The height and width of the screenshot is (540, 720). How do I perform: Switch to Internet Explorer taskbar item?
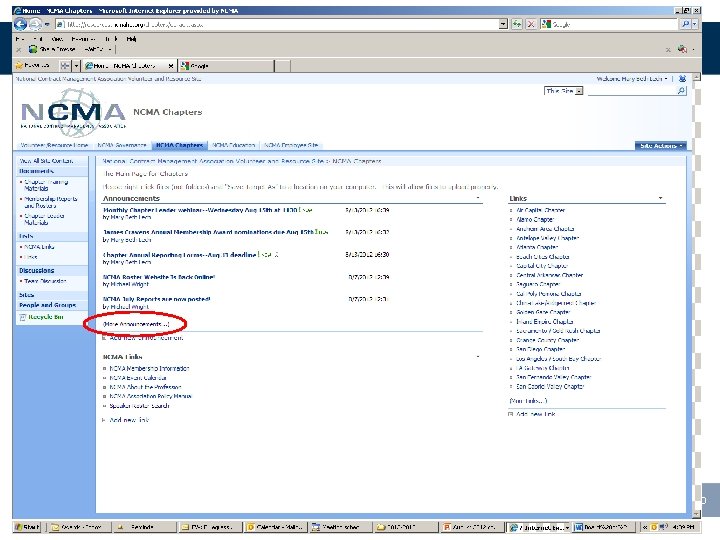click(x=538, y=527)
